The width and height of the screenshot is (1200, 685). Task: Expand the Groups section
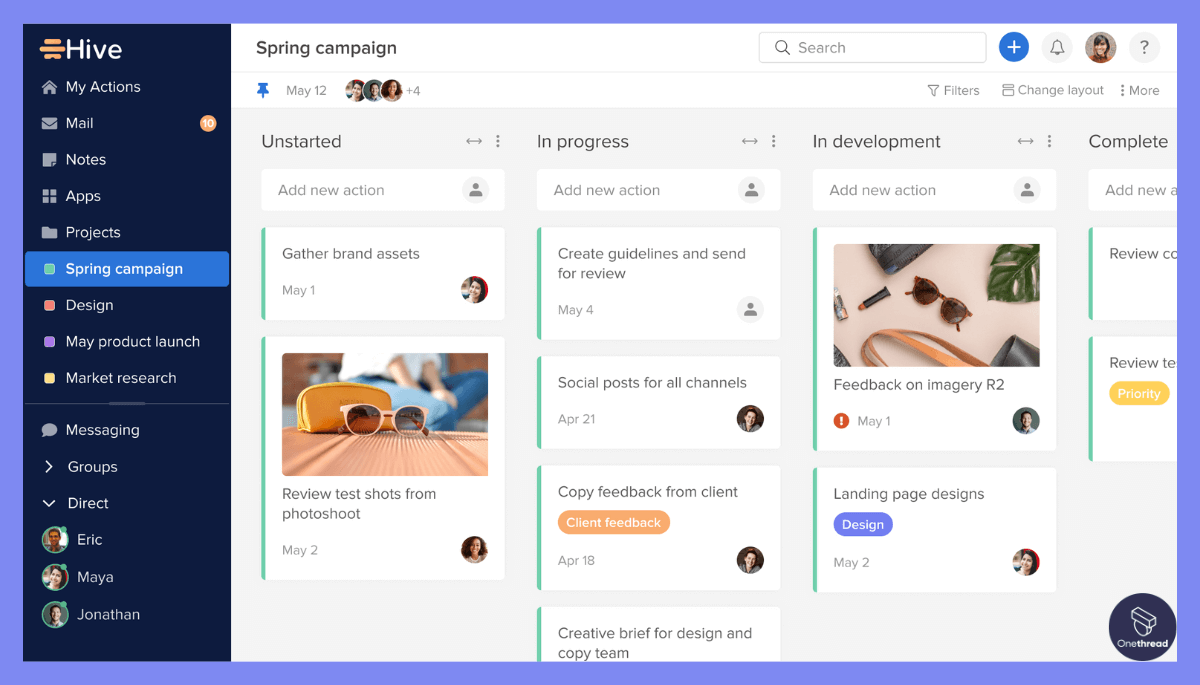click(50, 466)
